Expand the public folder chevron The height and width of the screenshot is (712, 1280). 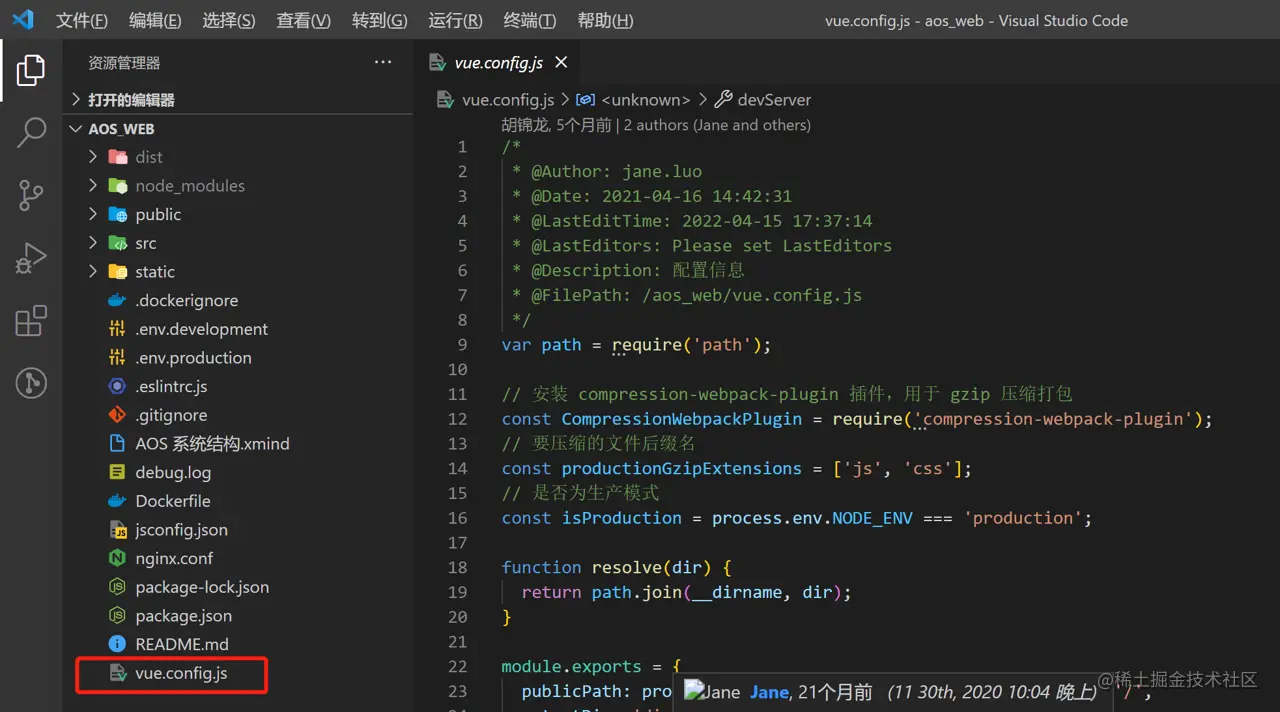(x=93, y=214)
